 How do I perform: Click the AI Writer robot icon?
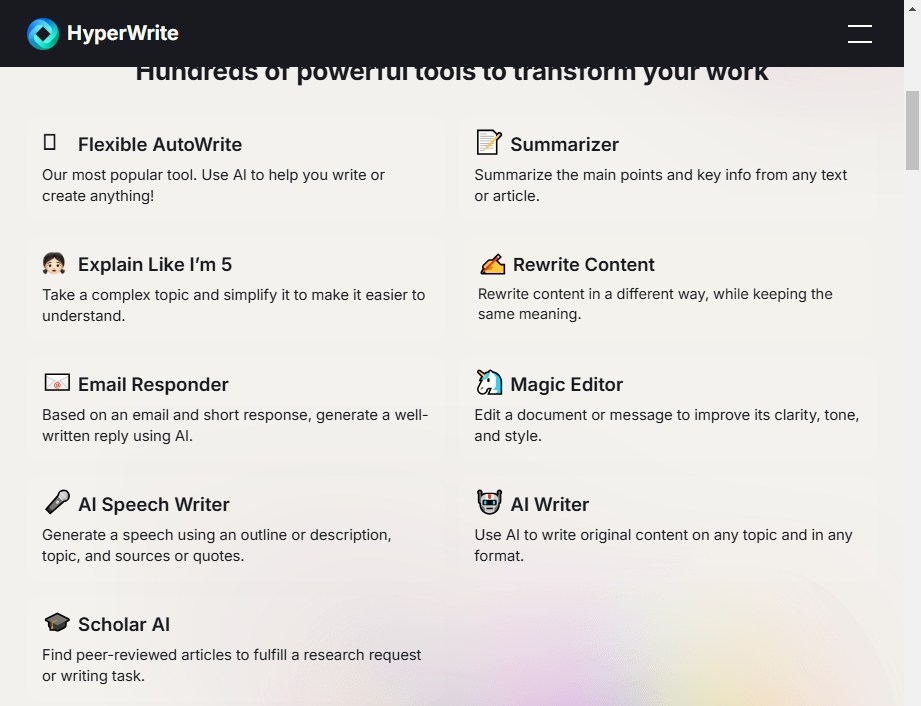click(x=489, y=502)
